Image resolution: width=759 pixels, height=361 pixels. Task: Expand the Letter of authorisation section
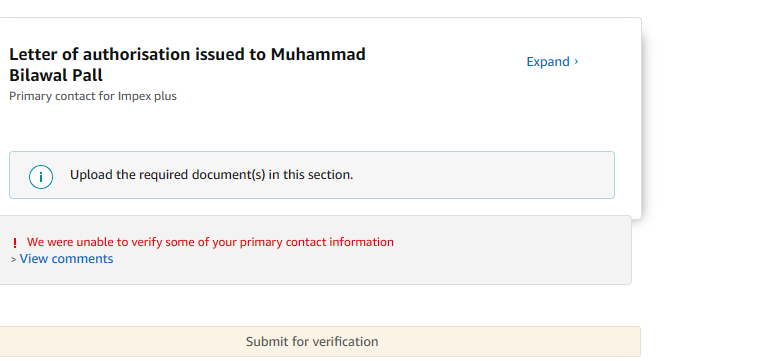point(552,61)
